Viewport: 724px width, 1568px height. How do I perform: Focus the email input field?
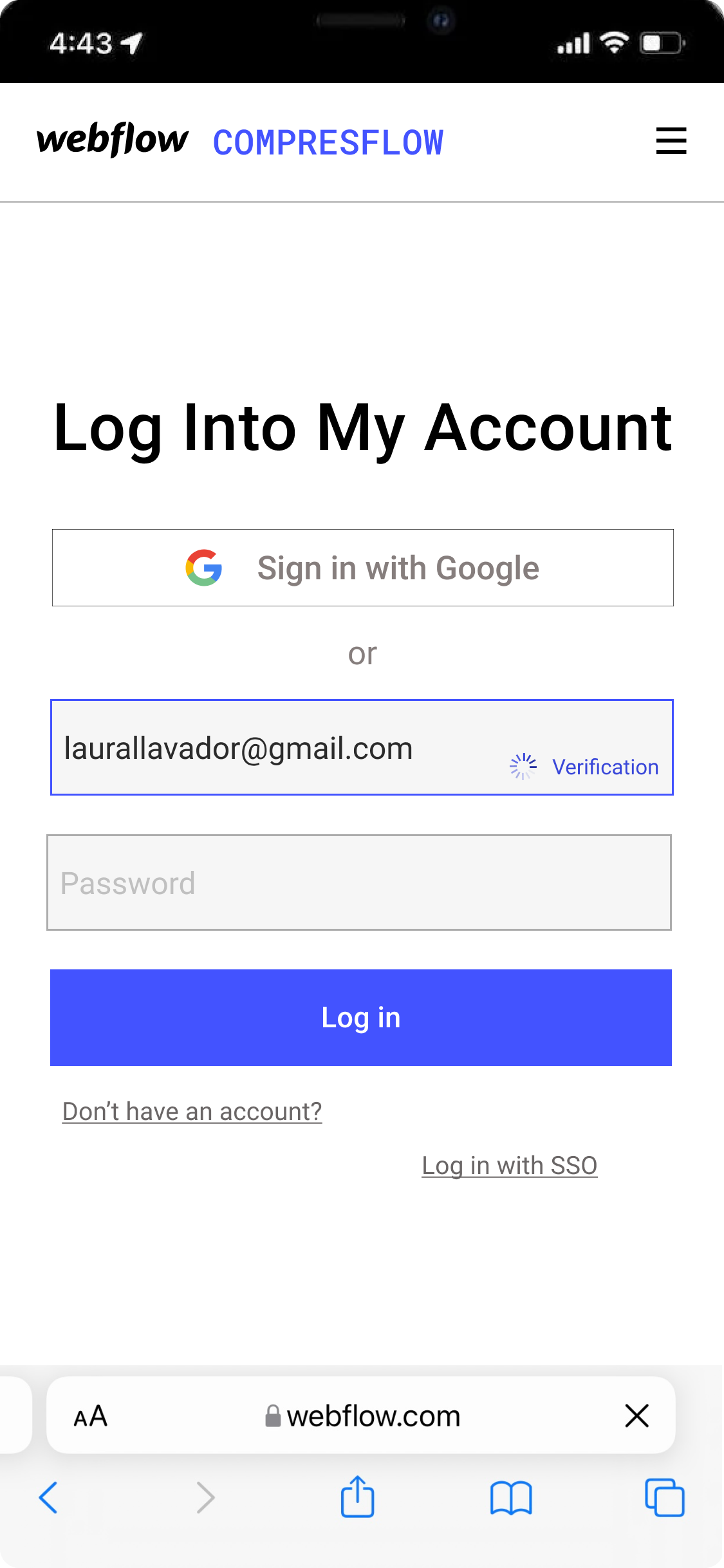click(x=362, y=747)
